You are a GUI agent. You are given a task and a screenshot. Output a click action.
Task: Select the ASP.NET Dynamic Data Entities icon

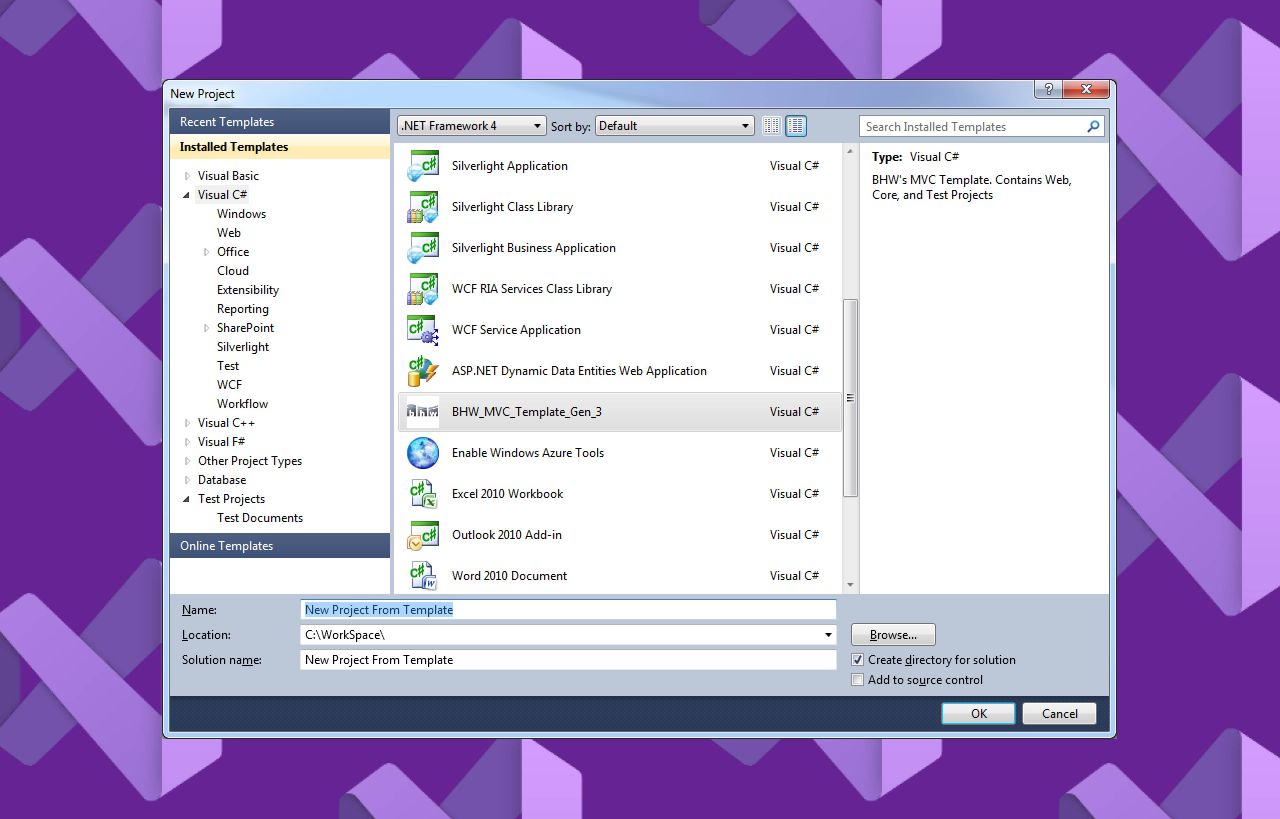click(x=423, y=371)
